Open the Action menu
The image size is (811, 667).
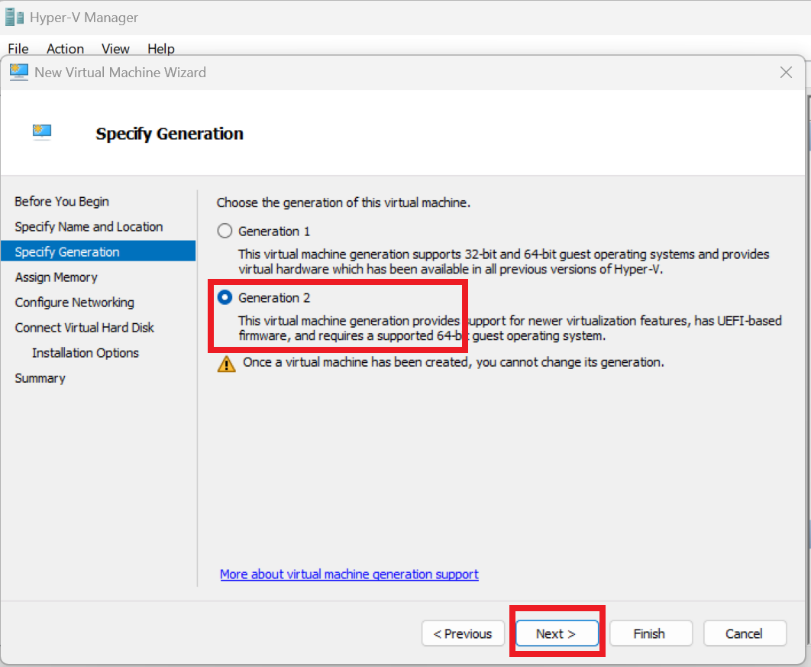pyautogui.click(x=65, y=48)
